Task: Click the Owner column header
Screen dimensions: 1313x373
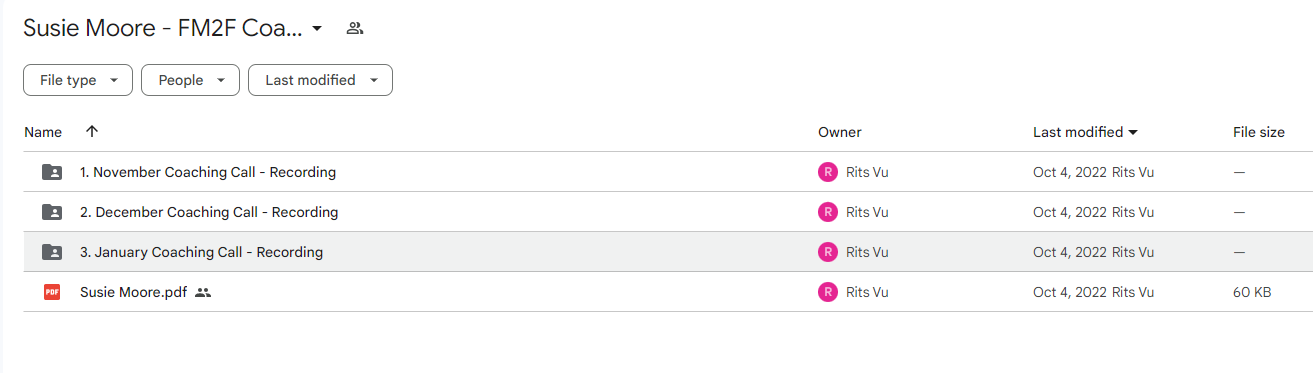Action: (839, 132)
